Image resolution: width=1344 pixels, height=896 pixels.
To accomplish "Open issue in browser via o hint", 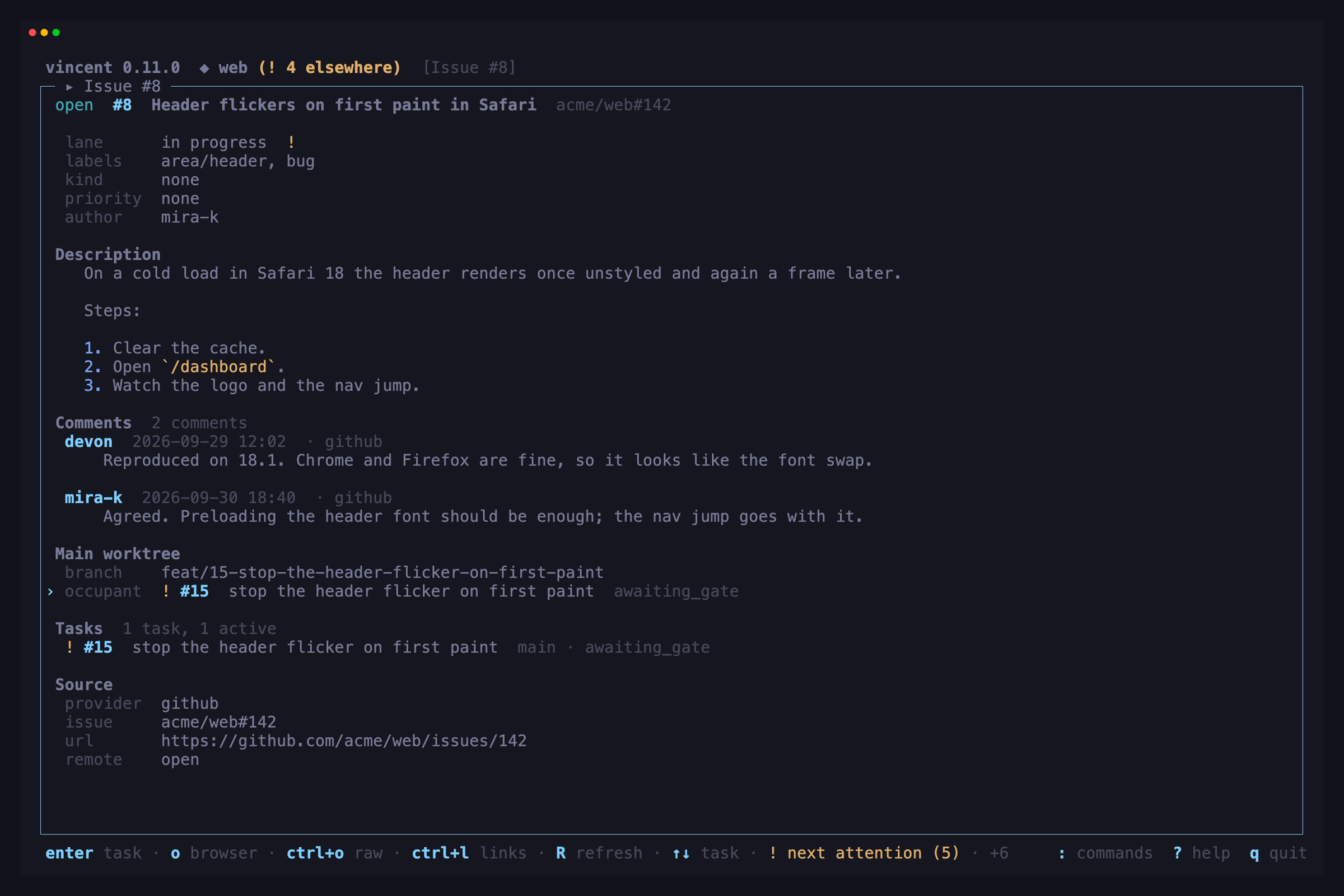I will click(214, 853).
